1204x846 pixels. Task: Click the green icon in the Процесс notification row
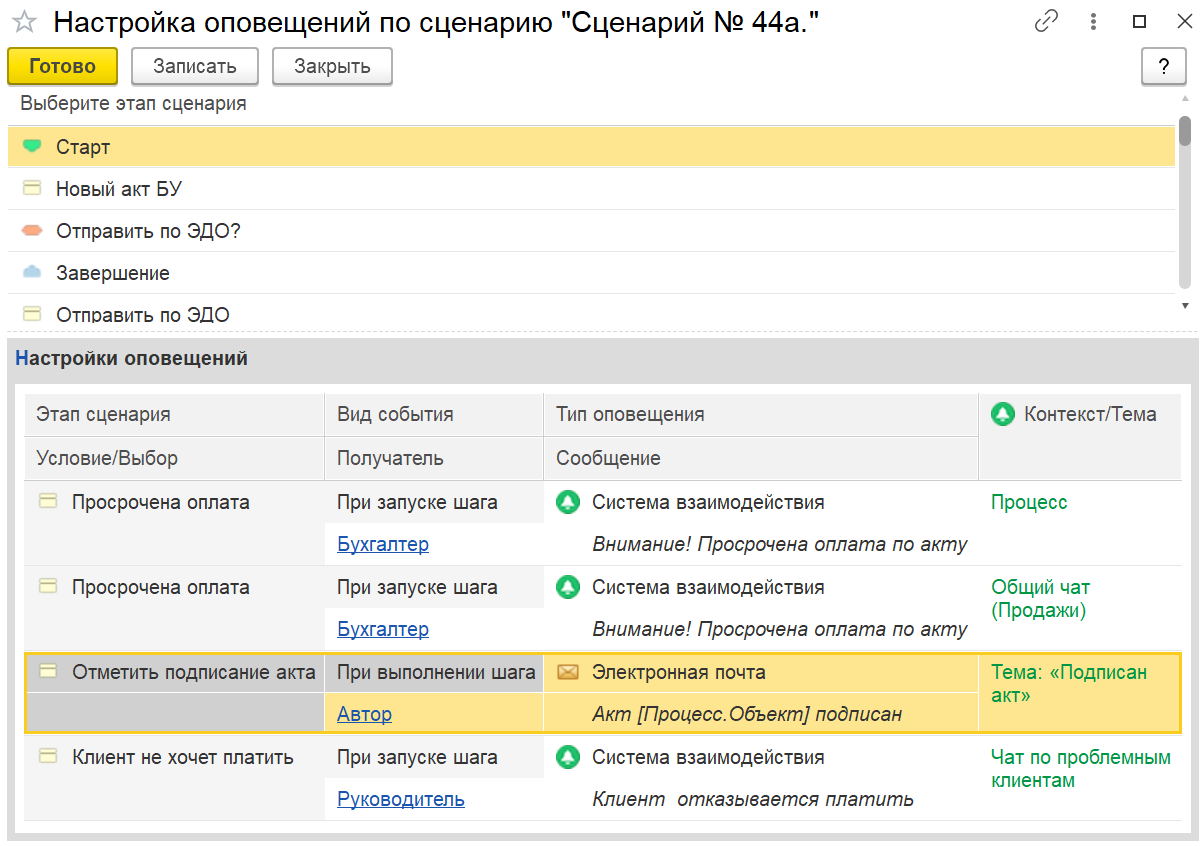tap(568, 502)
